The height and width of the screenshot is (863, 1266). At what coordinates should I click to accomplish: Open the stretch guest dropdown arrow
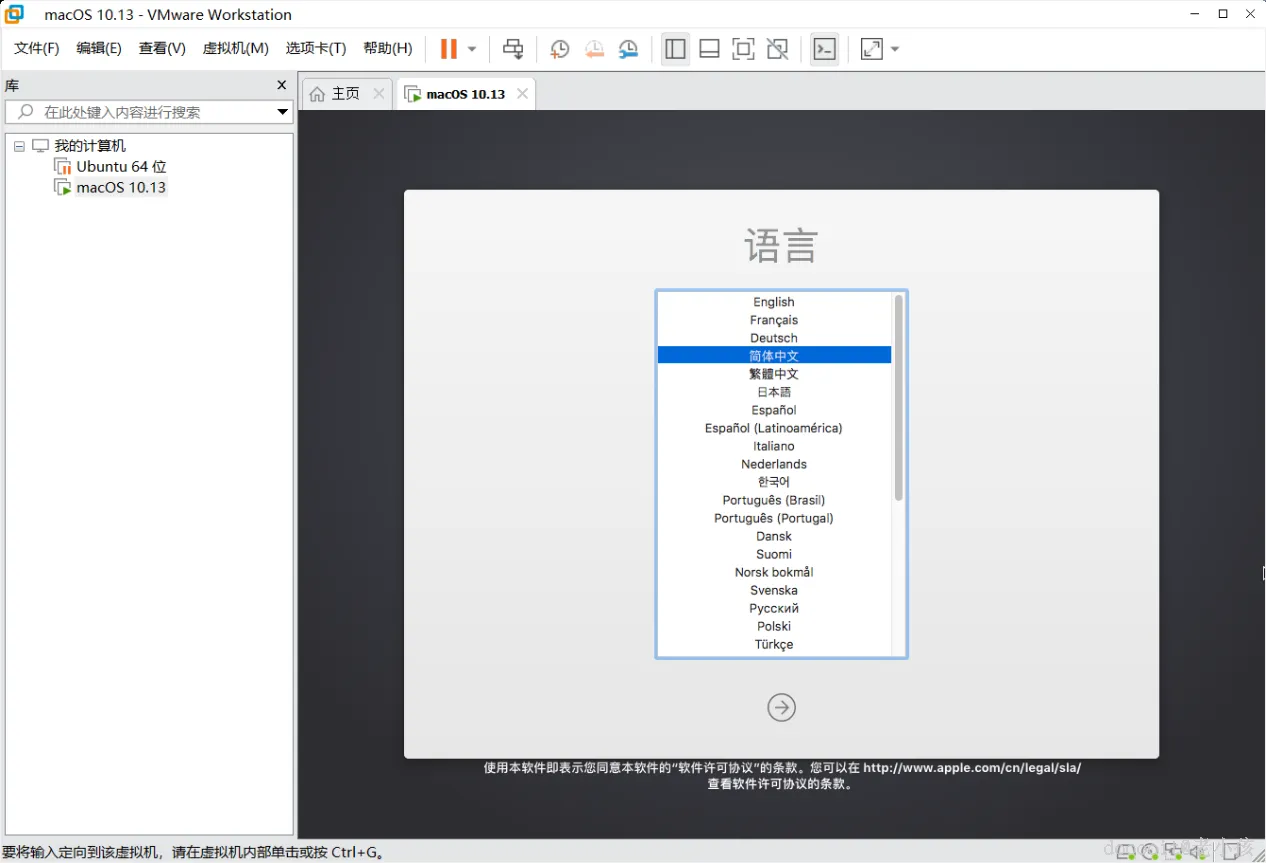(x=895, y=49)
